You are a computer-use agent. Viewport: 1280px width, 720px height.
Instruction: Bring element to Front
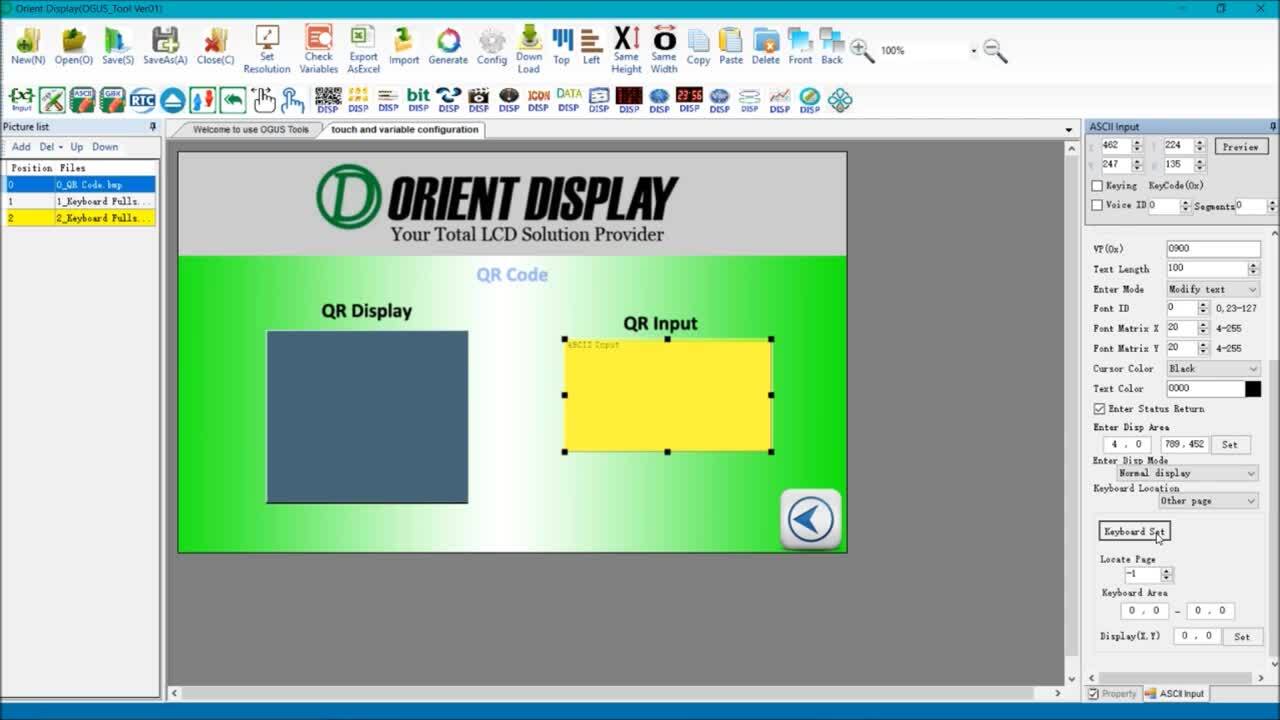(800, 46)
